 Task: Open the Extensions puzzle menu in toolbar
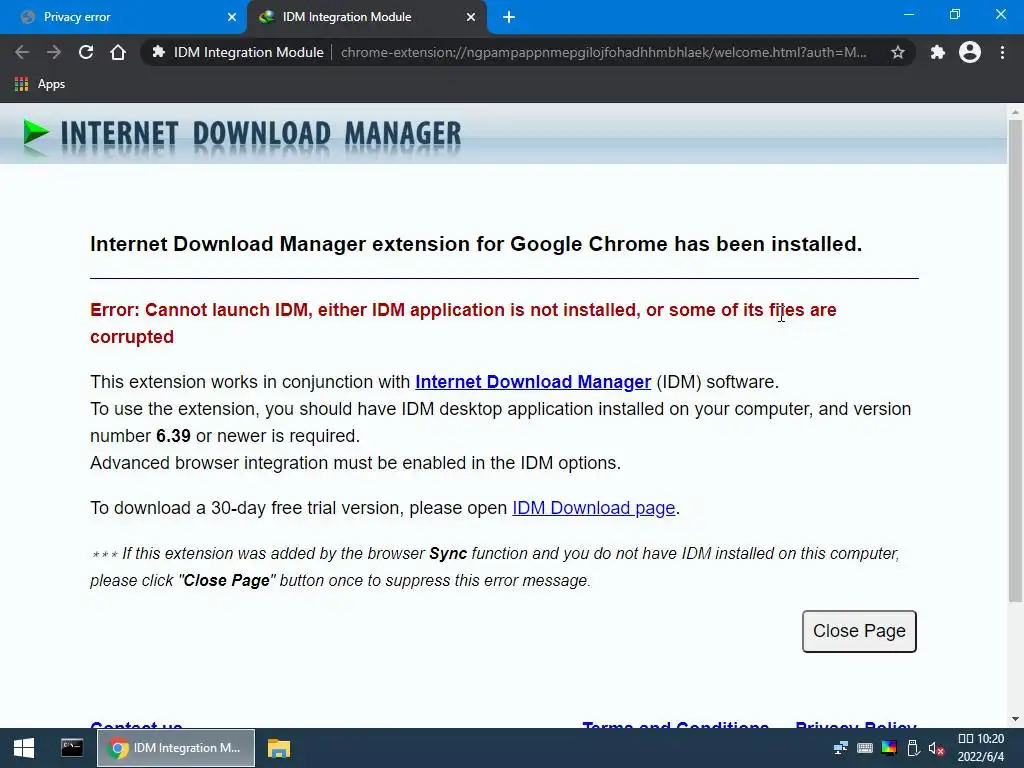click(x=938, y=52)
